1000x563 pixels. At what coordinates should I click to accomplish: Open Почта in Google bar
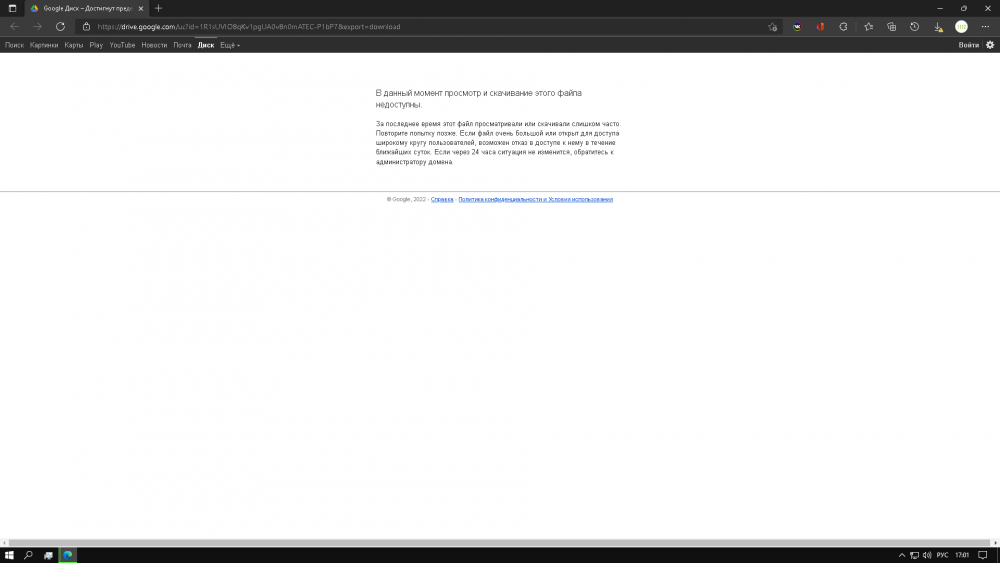tap(182, 45)
